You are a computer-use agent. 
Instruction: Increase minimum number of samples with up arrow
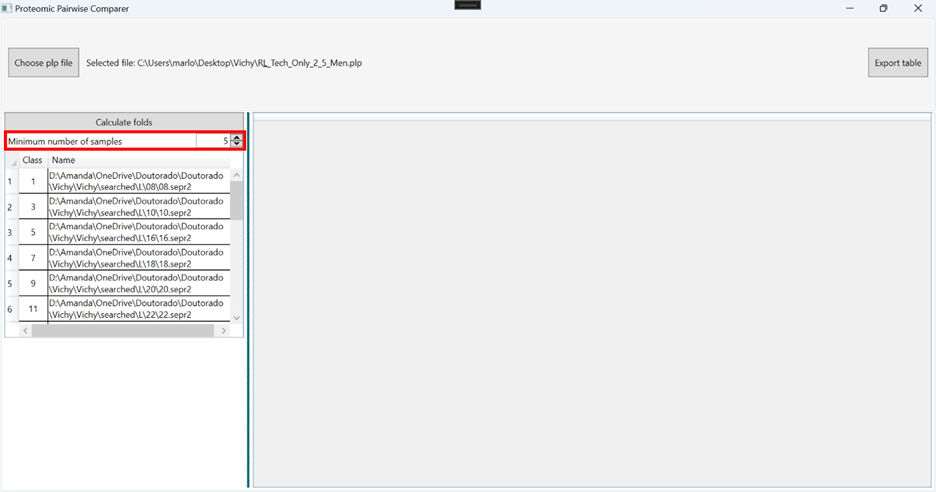[x=237, y=138]
